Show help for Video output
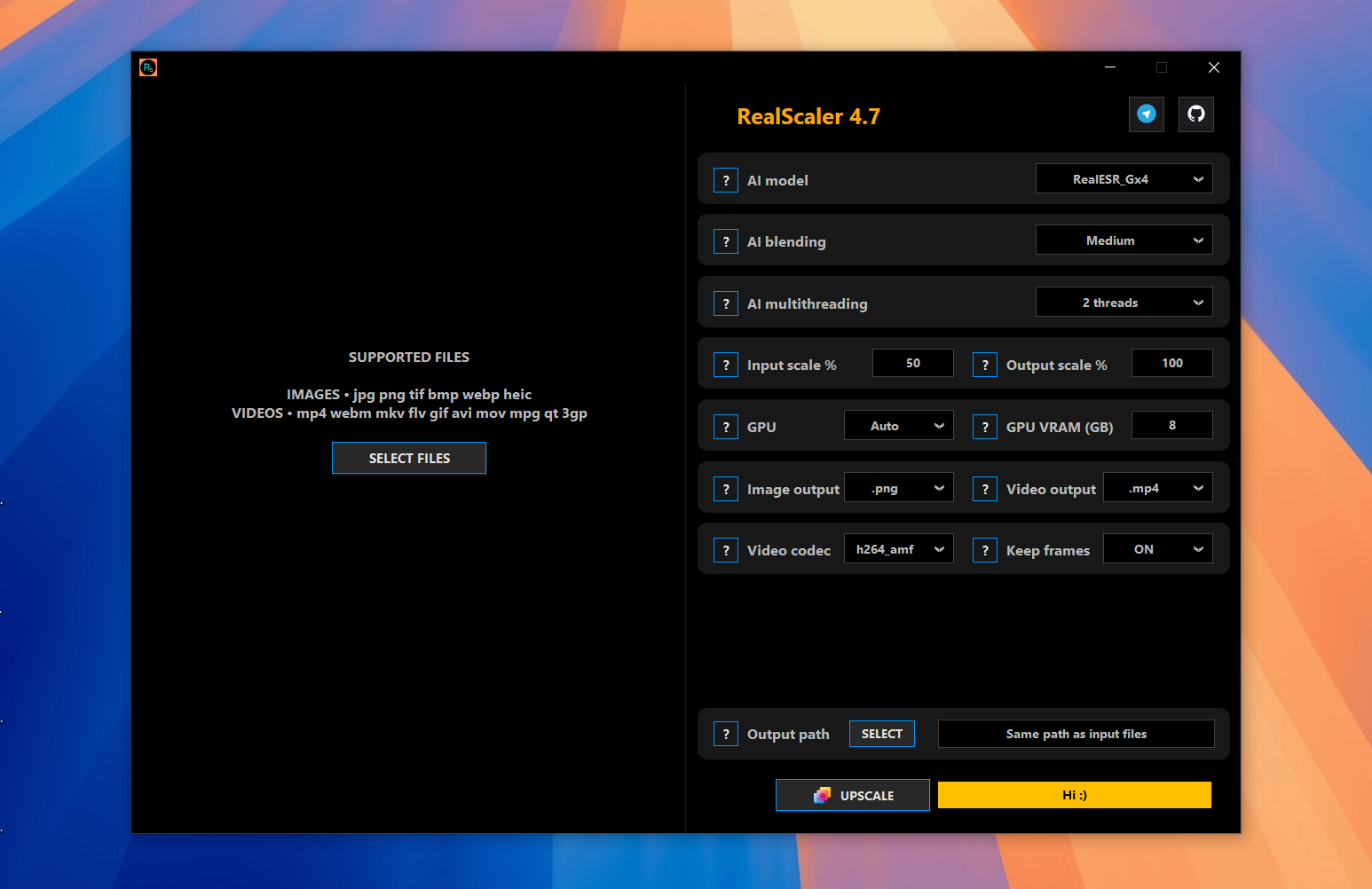1372x889 pixels. pyautogui.click(x=985, y=489)
